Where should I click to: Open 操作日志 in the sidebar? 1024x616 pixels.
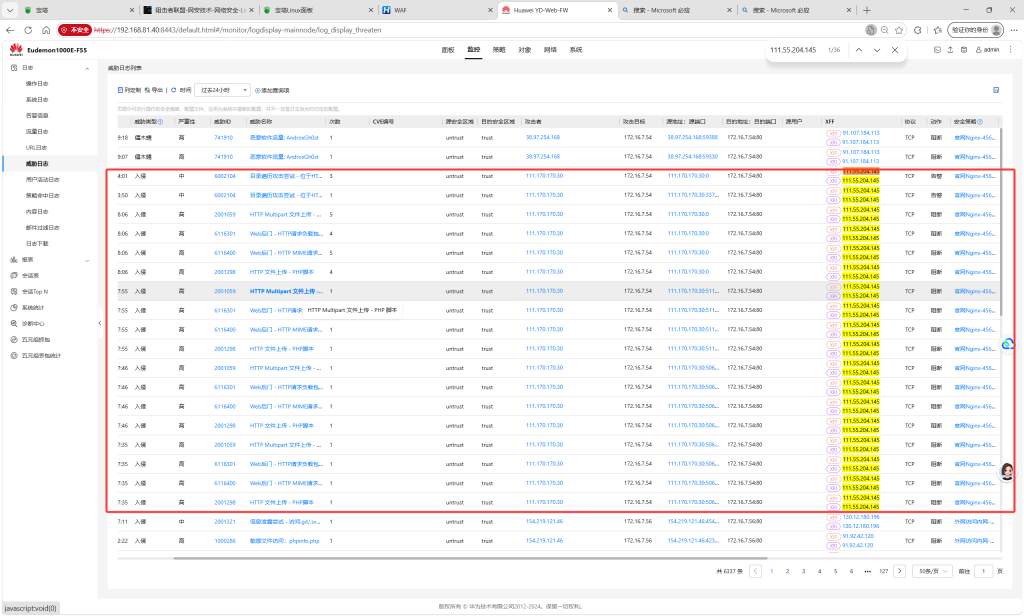(37, 84)
